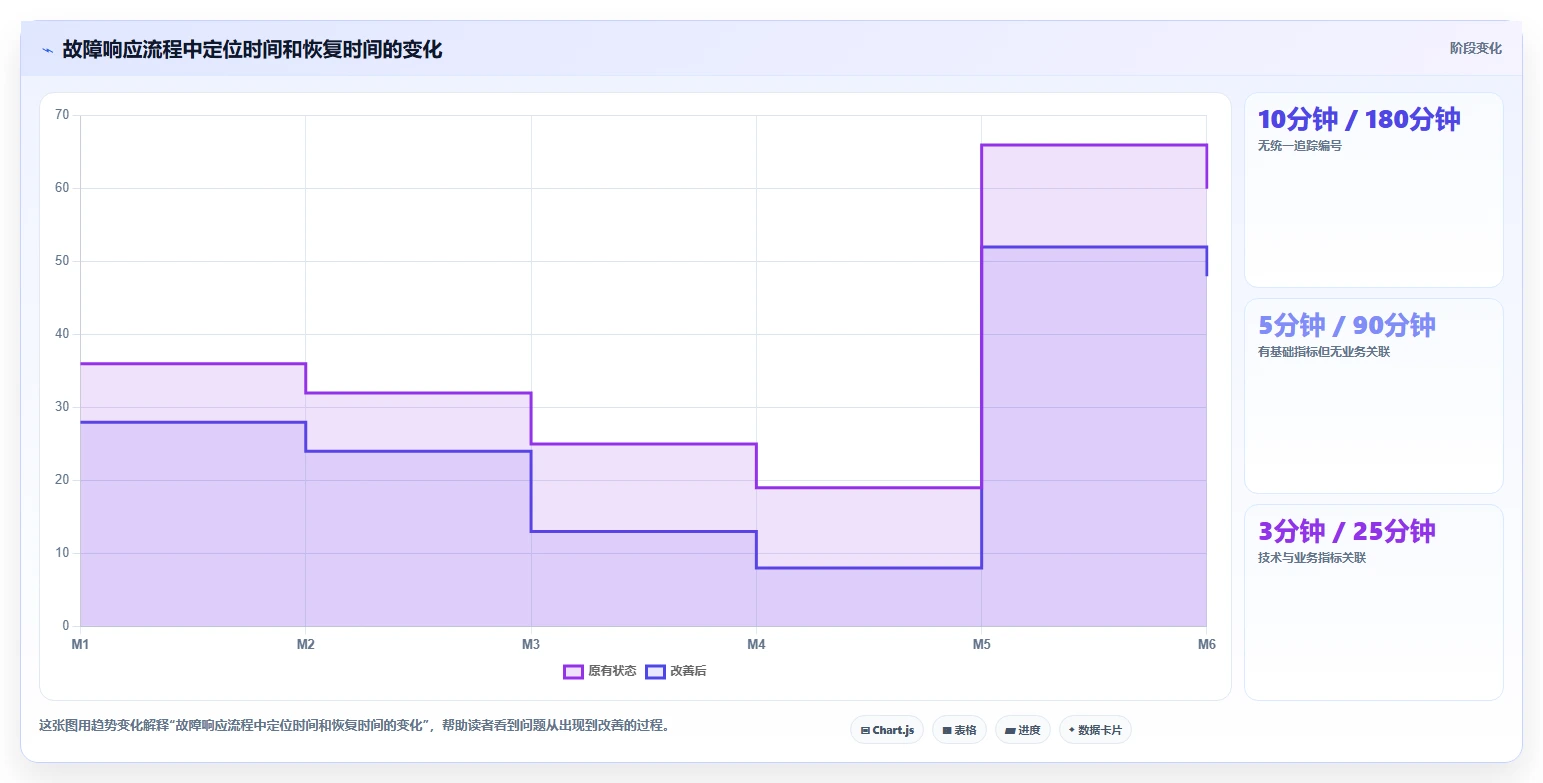Image resolution: width=1543 pixels, height=783 pixels.
Task: Click the description sentence below the chart
Action: pos(354,726)
